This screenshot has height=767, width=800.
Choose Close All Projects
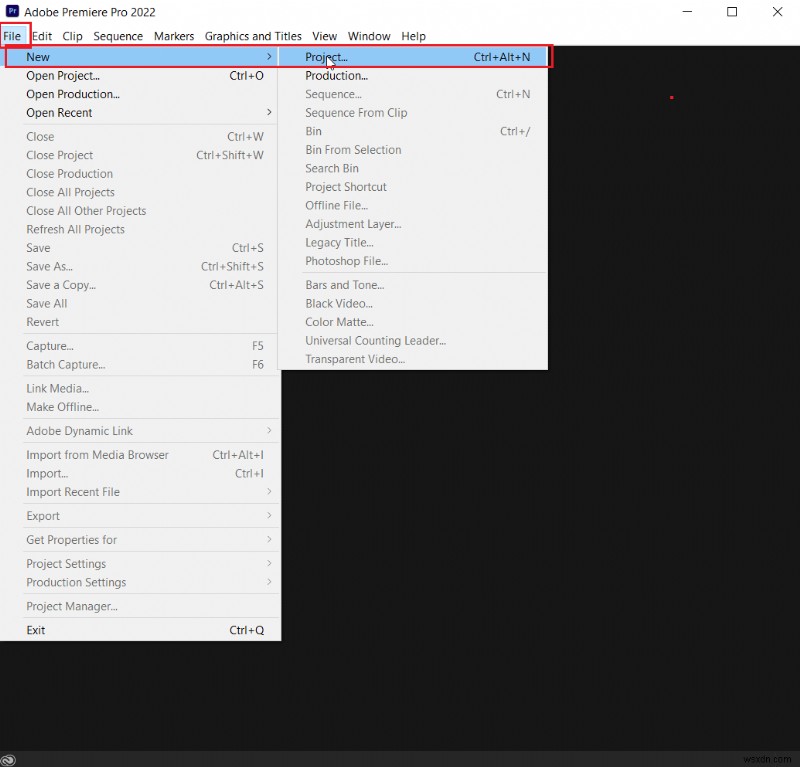(x=141, y=192)
